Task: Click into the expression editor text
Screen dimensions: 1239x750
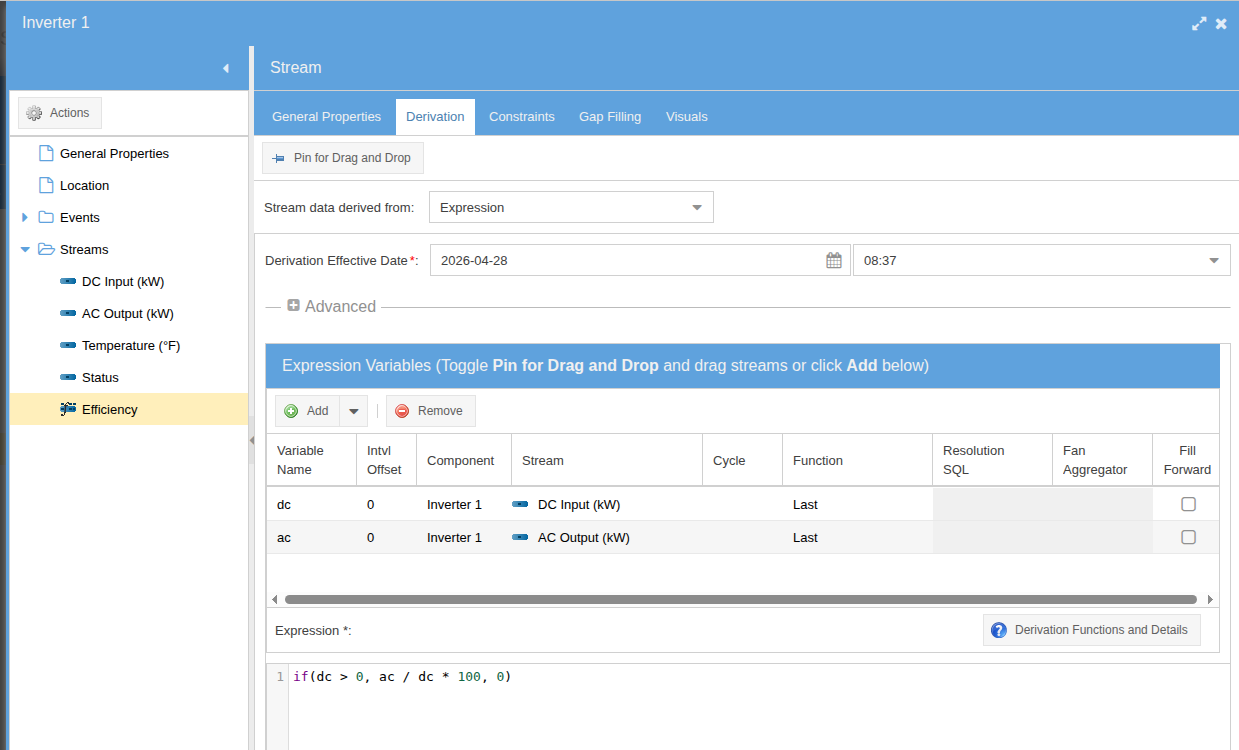Action: point(402,677)
